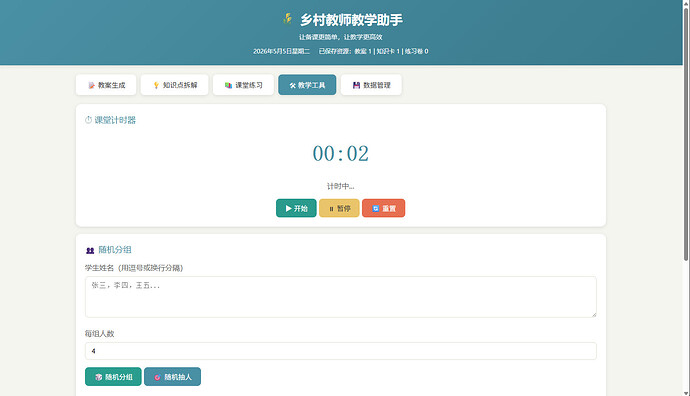Click the page vertical scrollbar

click(x=686, y=134)
